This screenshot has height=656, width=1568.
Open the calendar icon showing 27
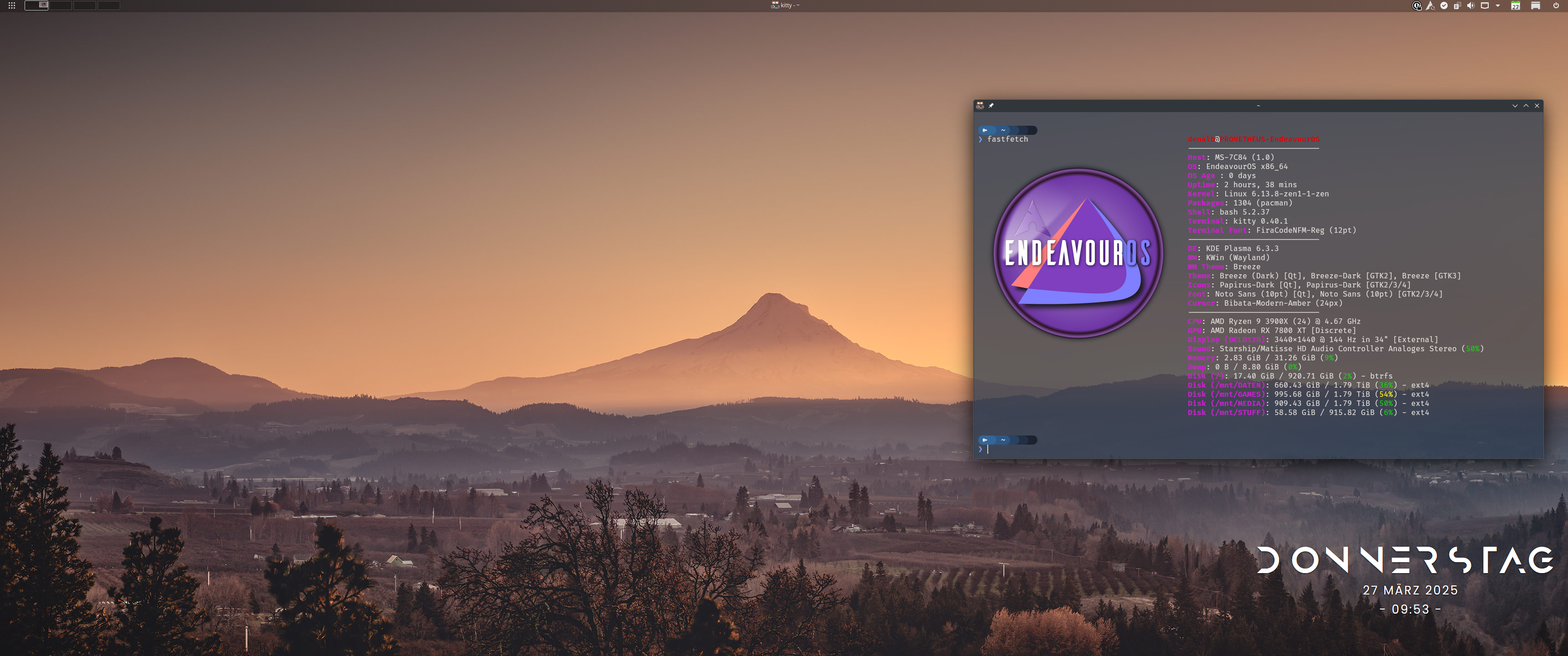(x=1516, y=5)
